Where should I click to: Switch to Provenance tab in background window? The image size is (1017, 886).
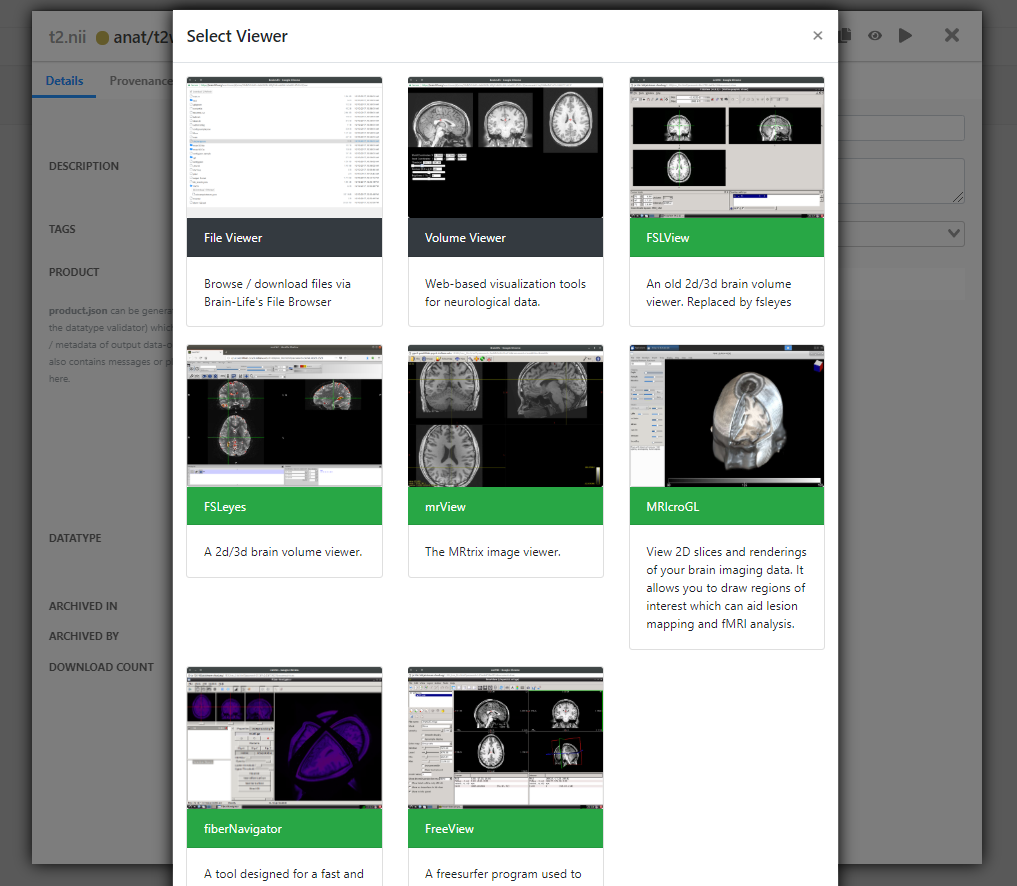point(141,81)
